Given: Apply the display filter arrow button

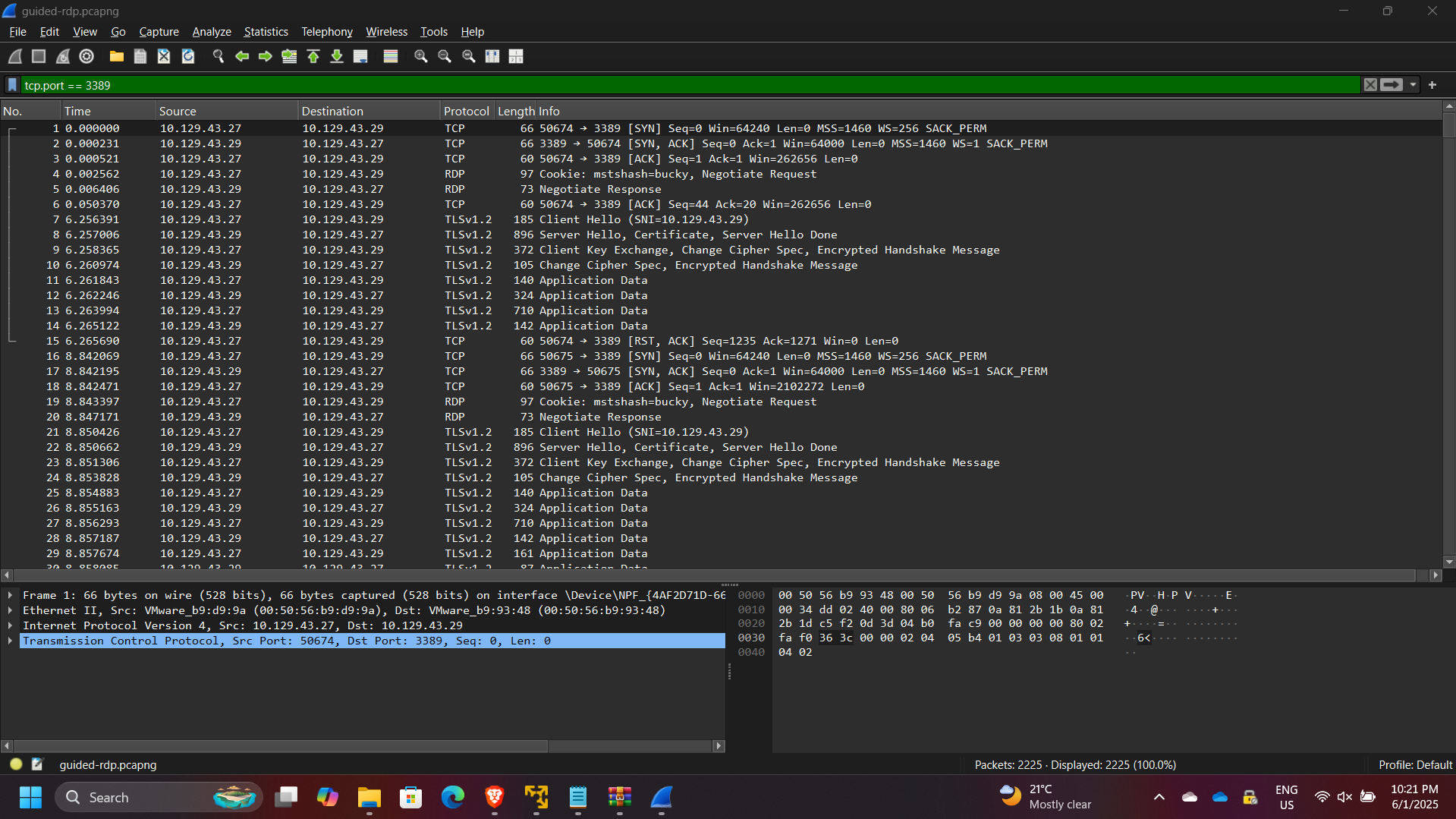Looking at the screenshot, I should click(x=1392, y=85).
